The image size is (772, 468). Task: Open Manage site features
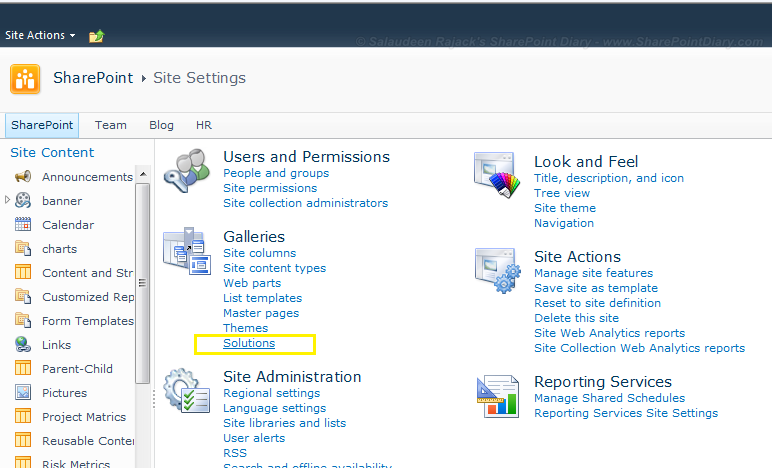pyautogui.click(x=593, y=273)
